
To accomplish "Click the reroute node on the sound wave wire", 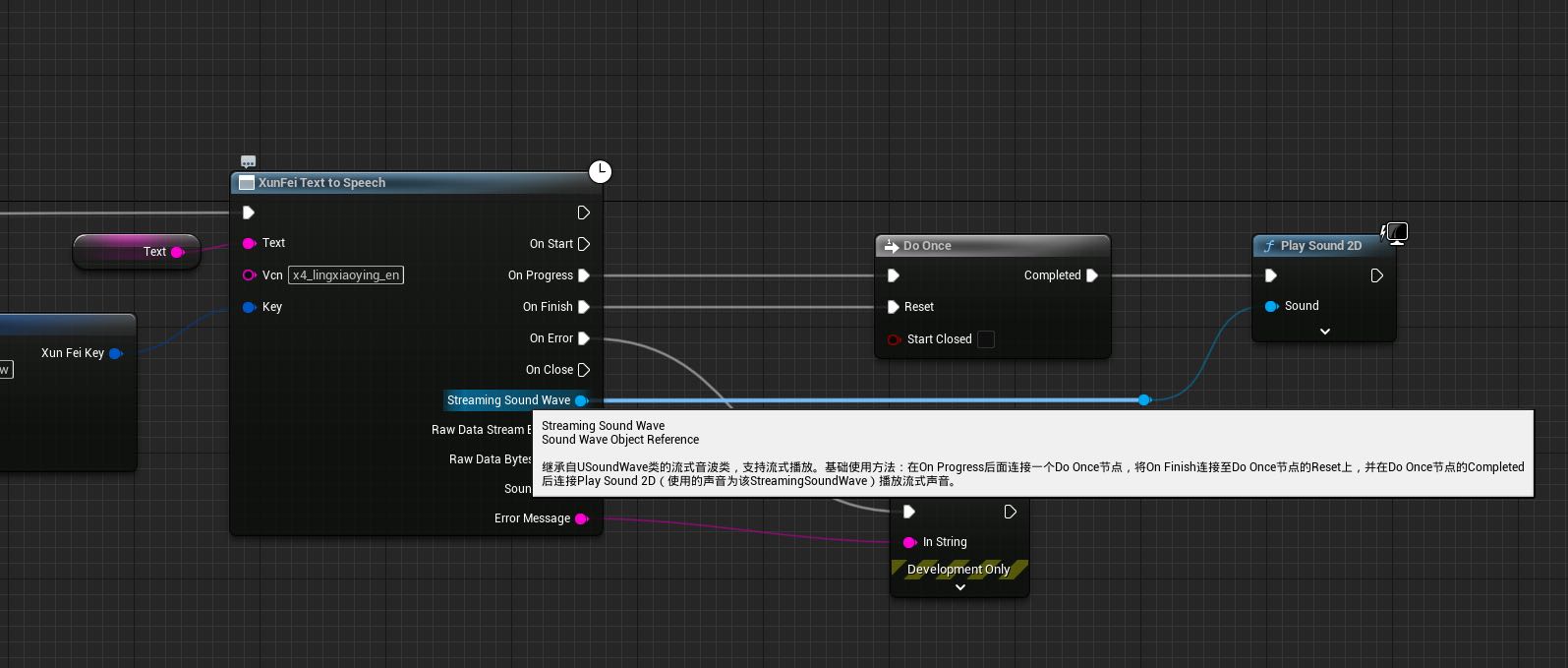I will pyautogui.click(x=1144, y=399).
